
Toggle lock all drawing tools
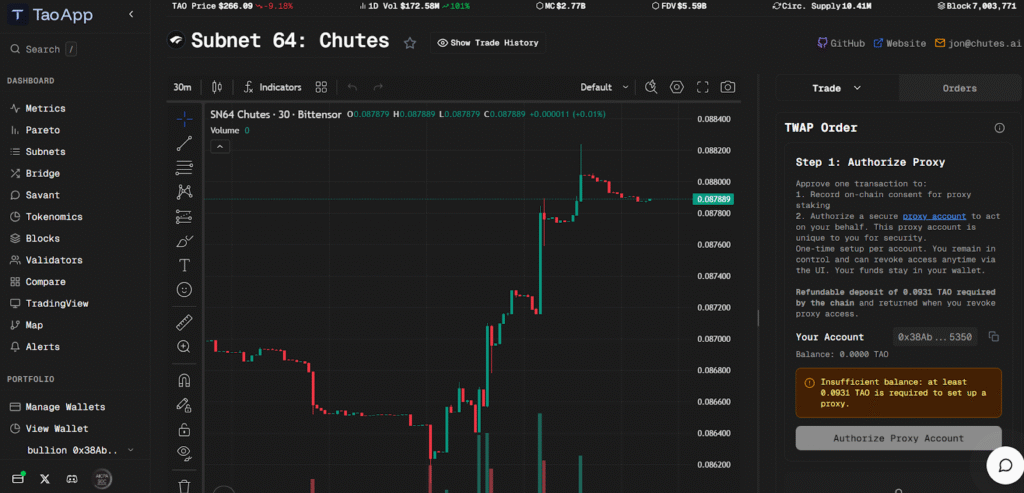(184, 429)
